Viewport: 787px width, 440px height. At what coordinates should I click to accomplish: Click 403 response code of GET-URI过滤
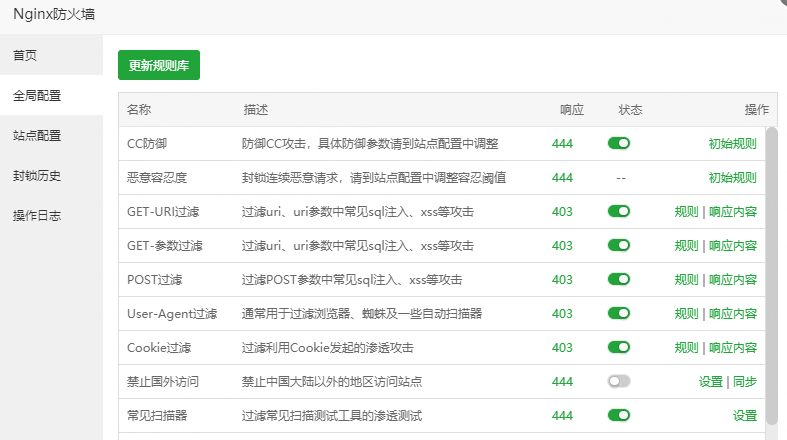coord(562,212)
